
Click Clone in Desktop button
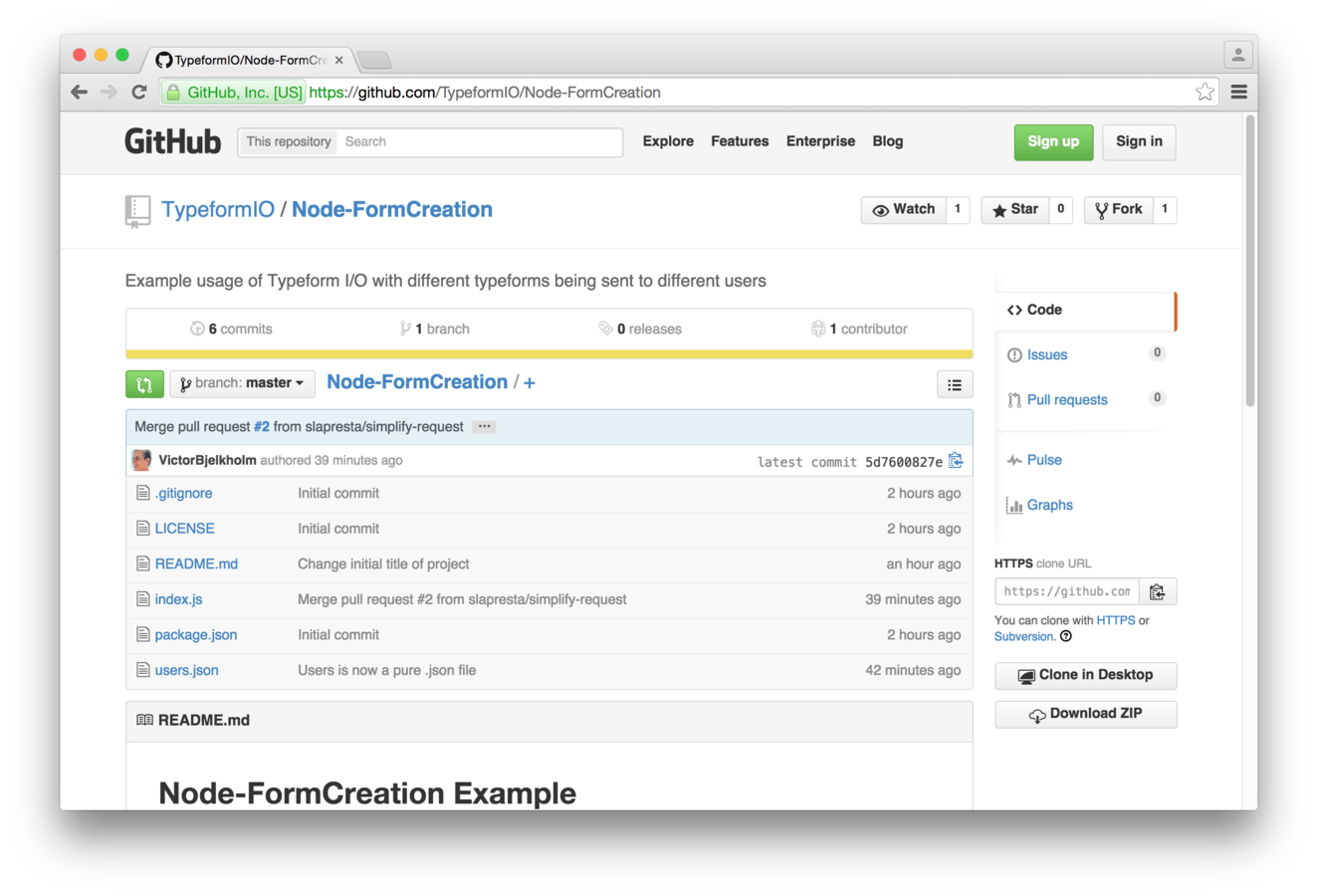click(x=1085, y=675)
